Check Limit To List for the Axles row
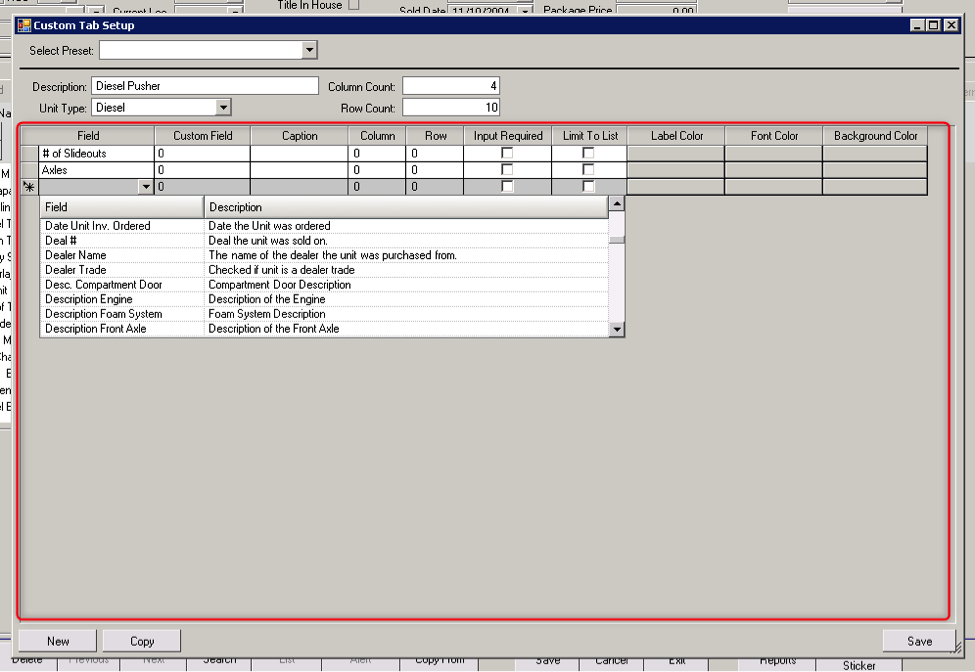 [x=587, y=169]
